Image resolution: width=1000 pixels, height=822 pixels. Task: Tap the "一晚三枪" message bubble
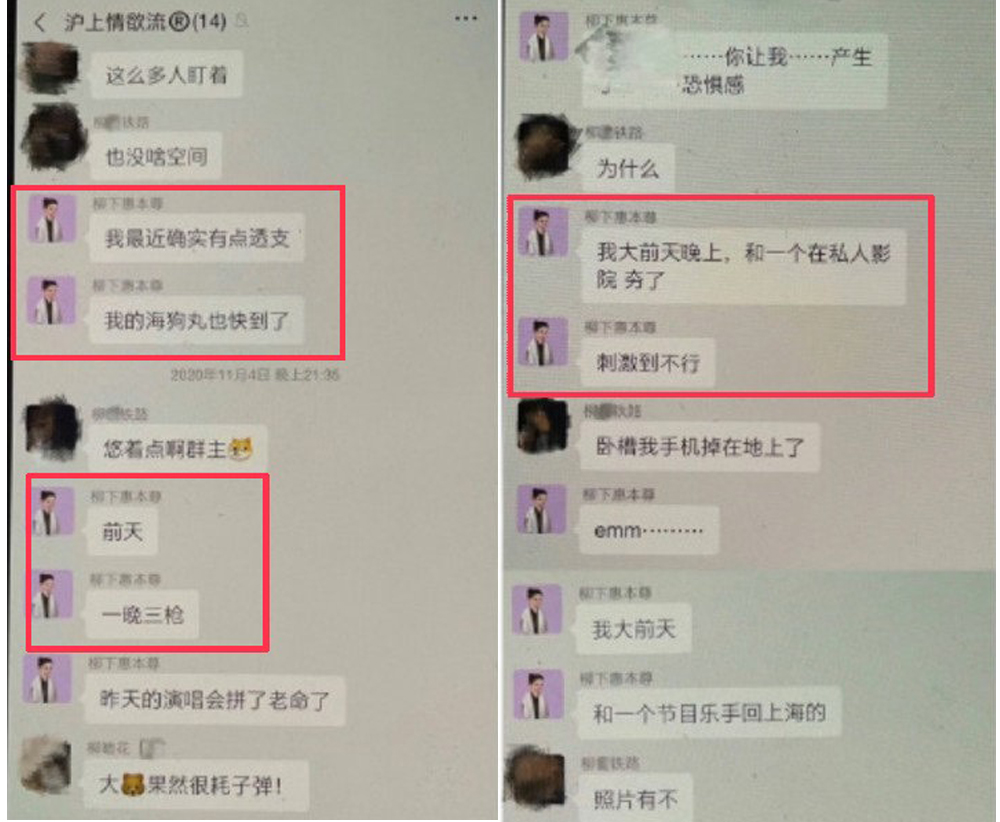point(142,615)
